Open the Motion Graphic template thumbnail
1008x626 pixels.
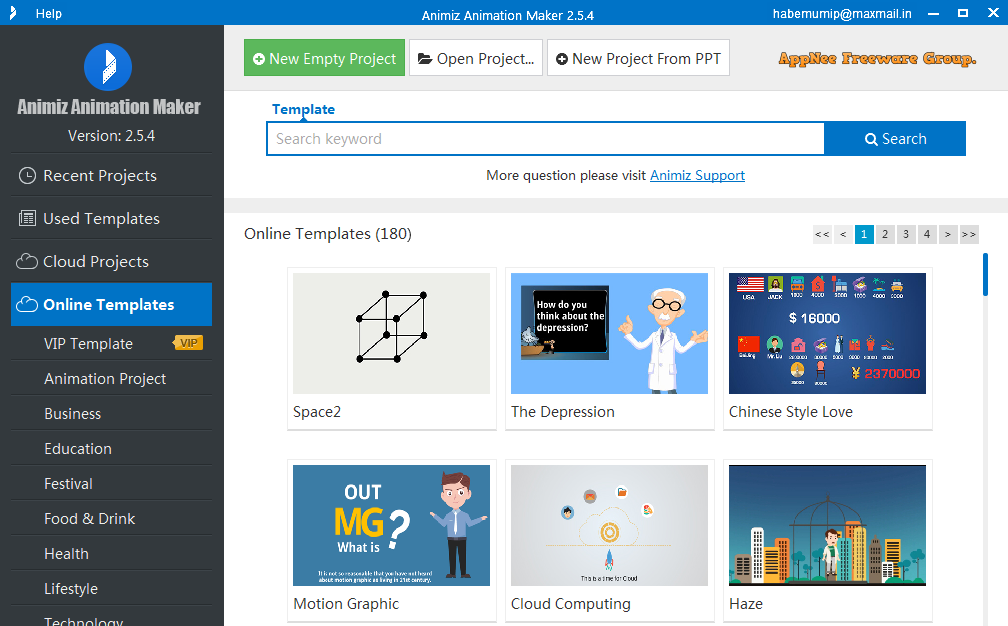pos(392,526)
